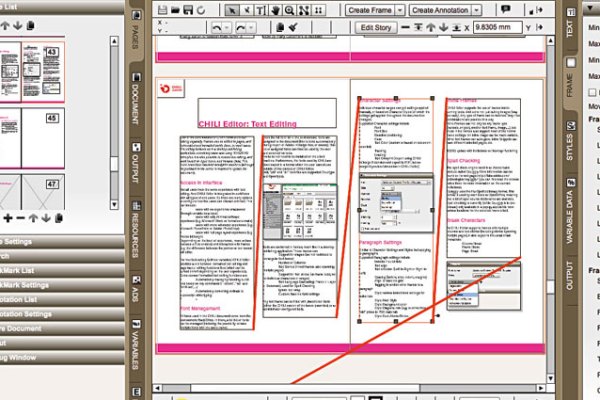Screen dimensions: 600x400
Task: Expand the BookMark List section
Action: tap(62, 270)
